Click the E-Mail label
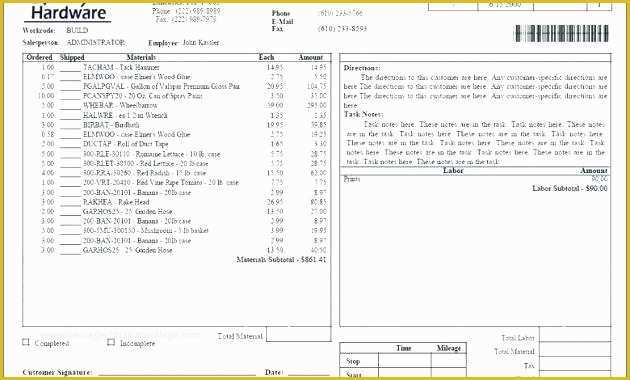 click(282, 21)
